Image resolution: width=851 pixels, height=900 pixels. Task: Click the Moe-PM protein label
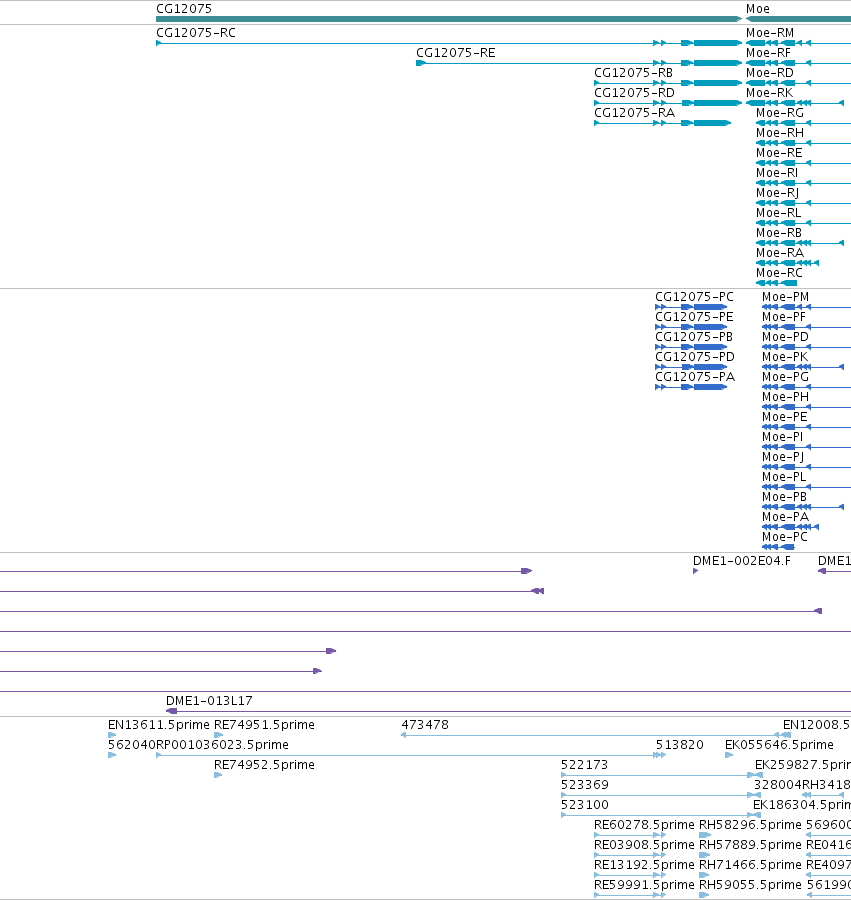[786, 297]
